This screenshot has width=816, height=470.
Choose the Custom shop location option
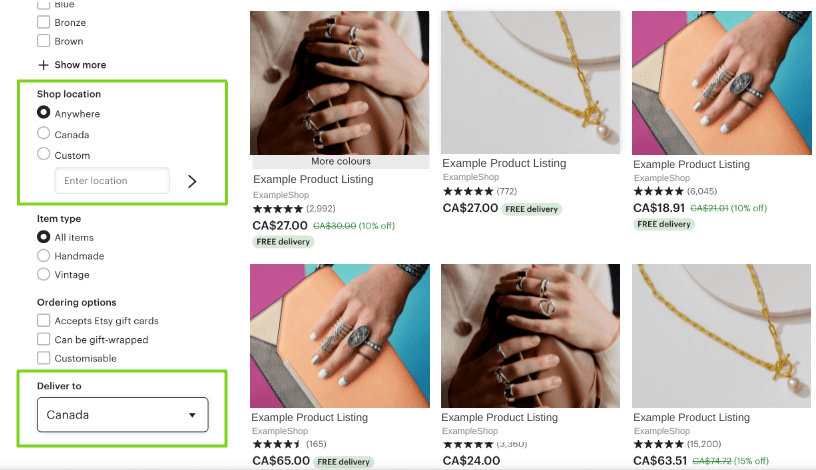click(44, 155)
